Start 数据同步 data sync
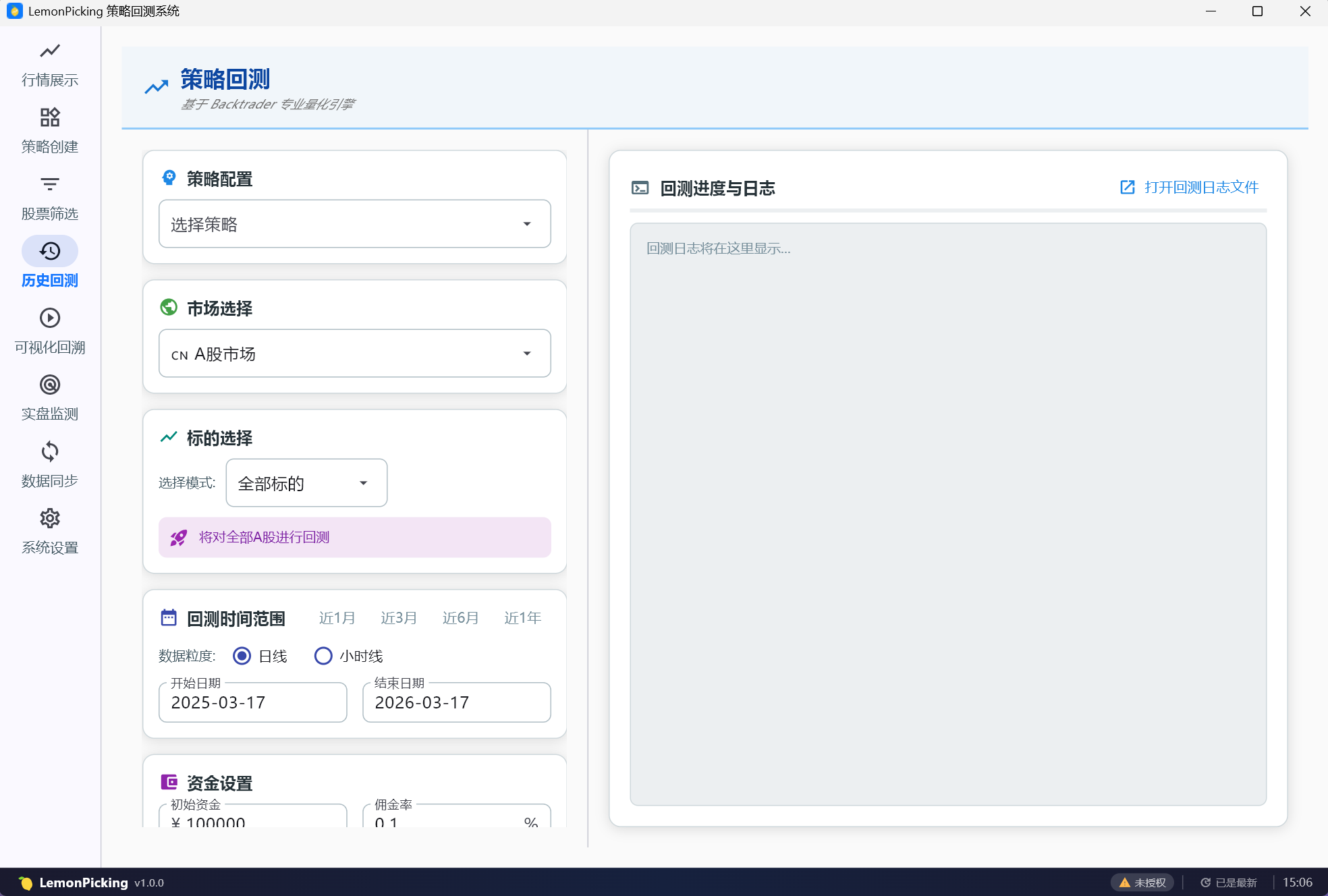The image size is (1328, 896). click(x=49, y=464)
